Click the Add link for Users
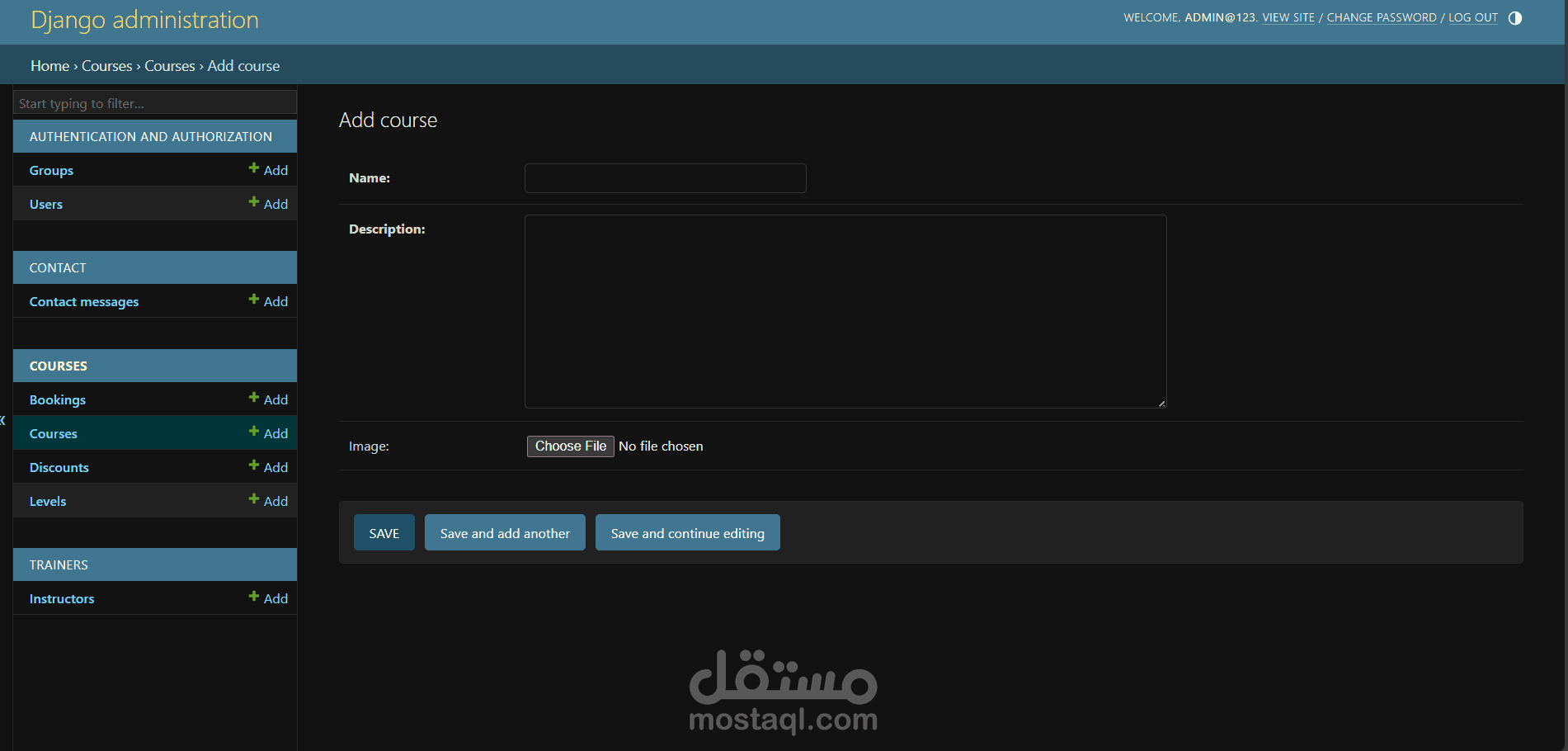 tap(269, 204)
